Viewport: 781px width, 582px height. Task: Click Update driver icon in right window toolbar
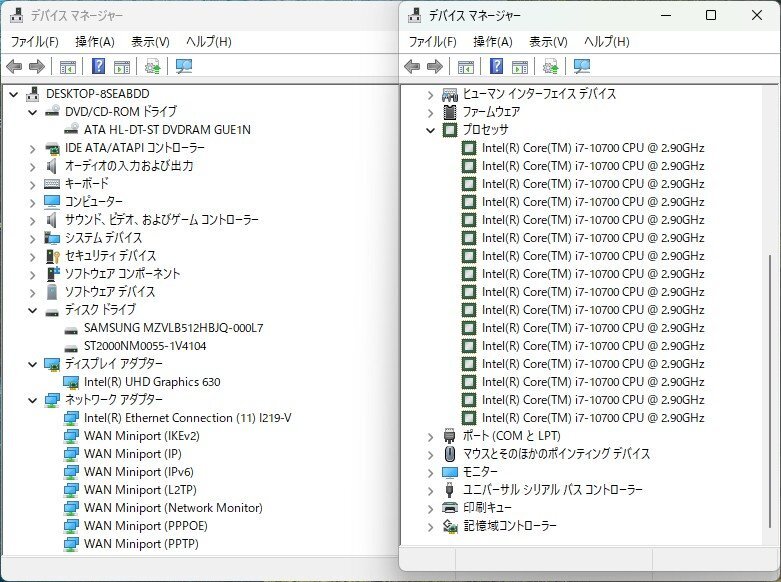(551, 66)
